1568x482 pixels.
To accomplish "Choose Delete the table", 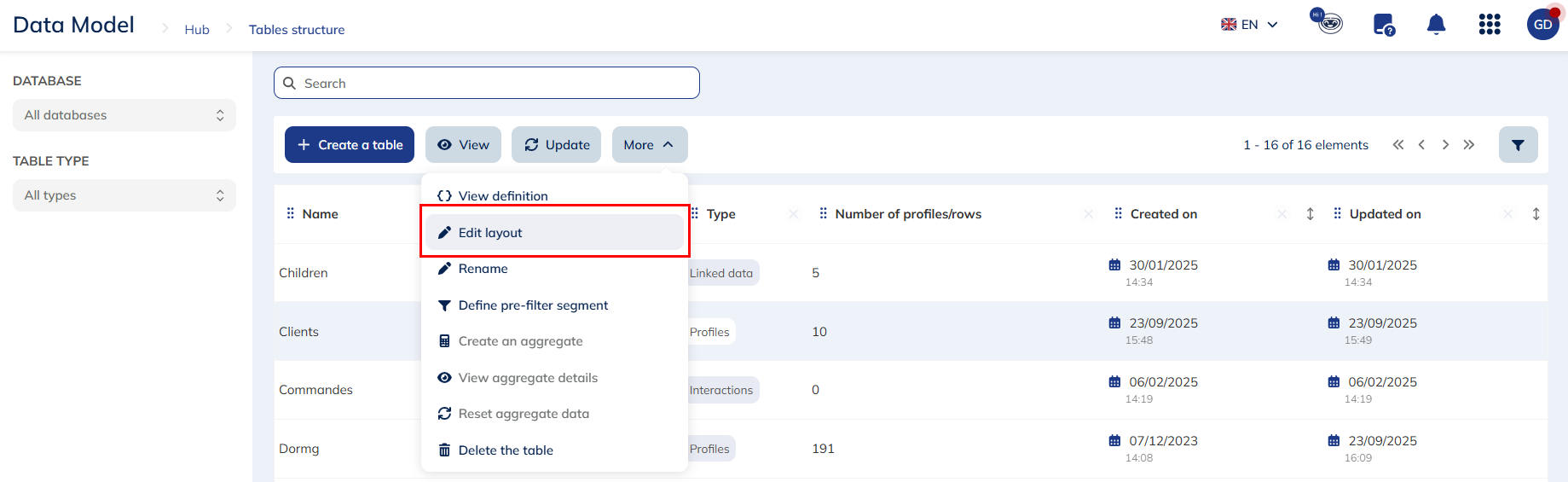I will 554,450.
